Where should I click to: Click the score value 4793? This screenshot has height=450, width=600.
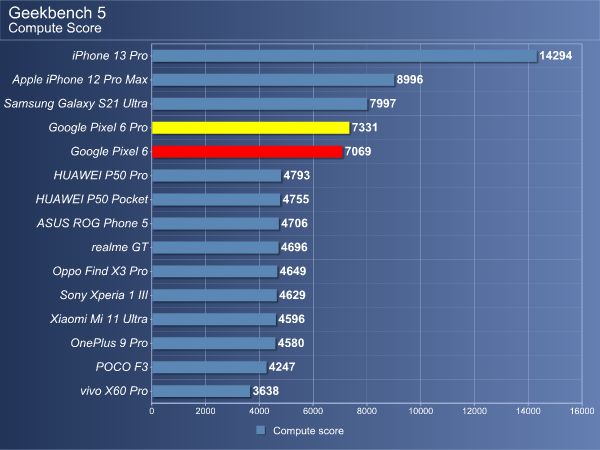click(x=297, y=175)
